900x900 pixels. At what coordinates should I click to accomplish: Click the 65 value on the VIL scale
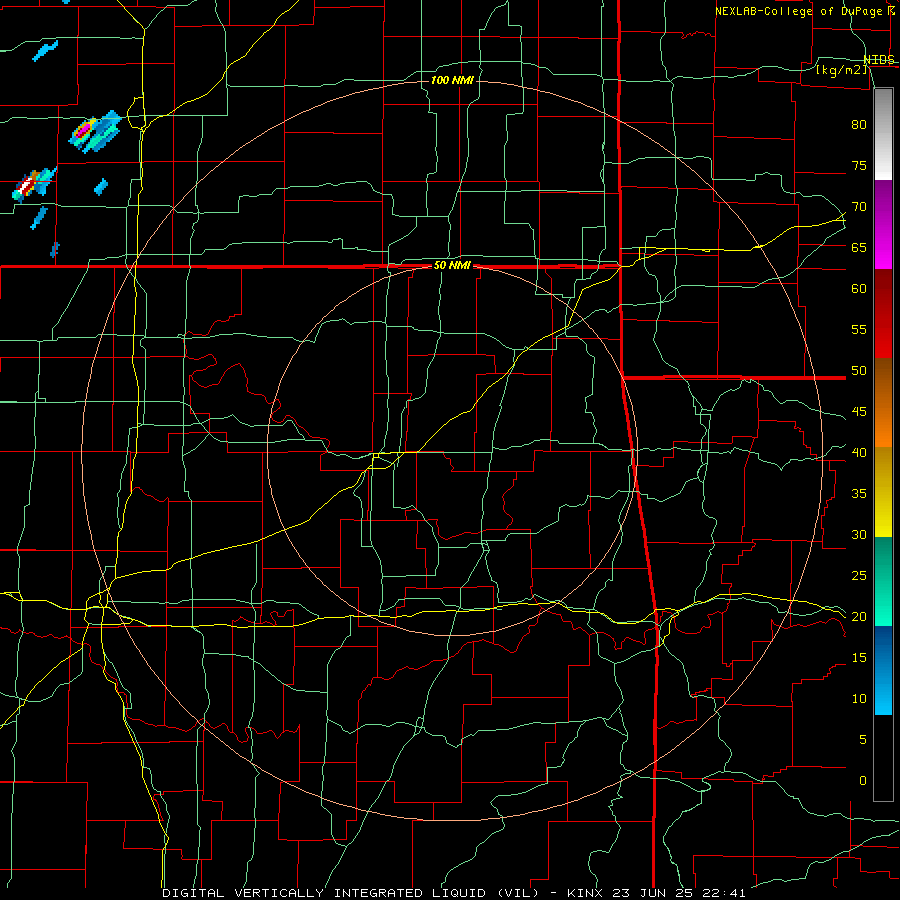859,247
